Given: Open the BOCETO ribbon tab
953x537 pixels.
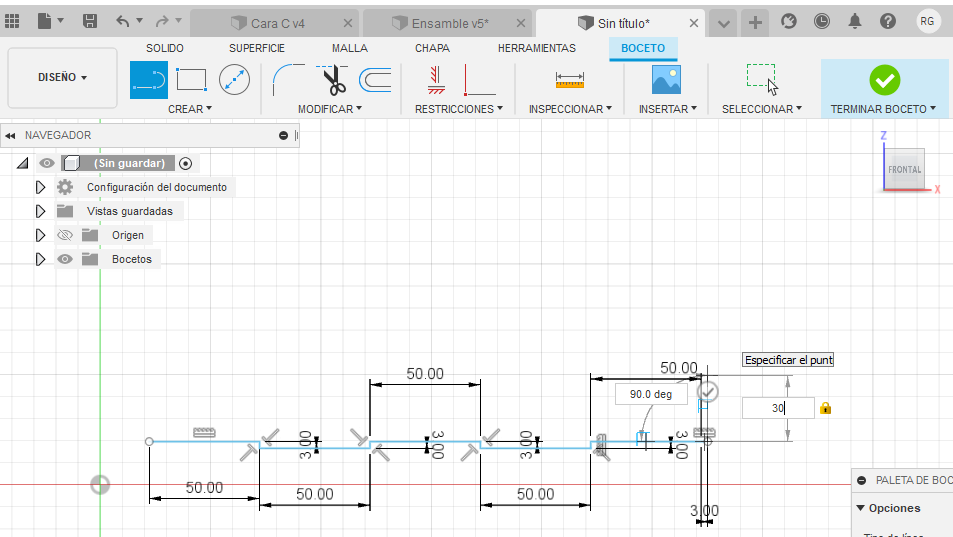Looking at the screenshot, I should (x=643, y=48).
